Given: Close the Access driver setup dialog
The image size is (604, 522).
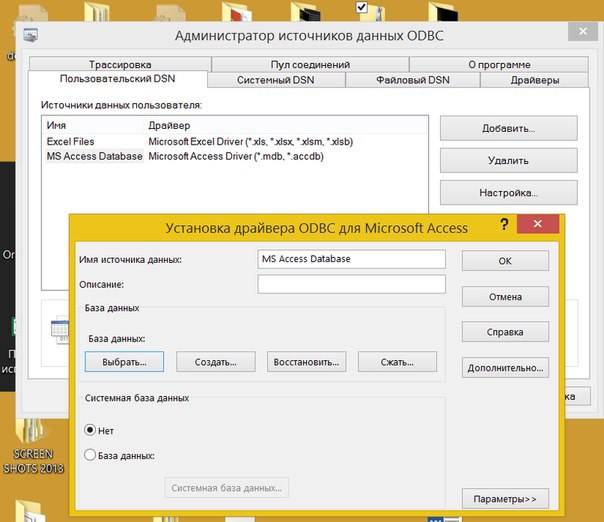Looking at the screenshot, I should pos(538,224).
